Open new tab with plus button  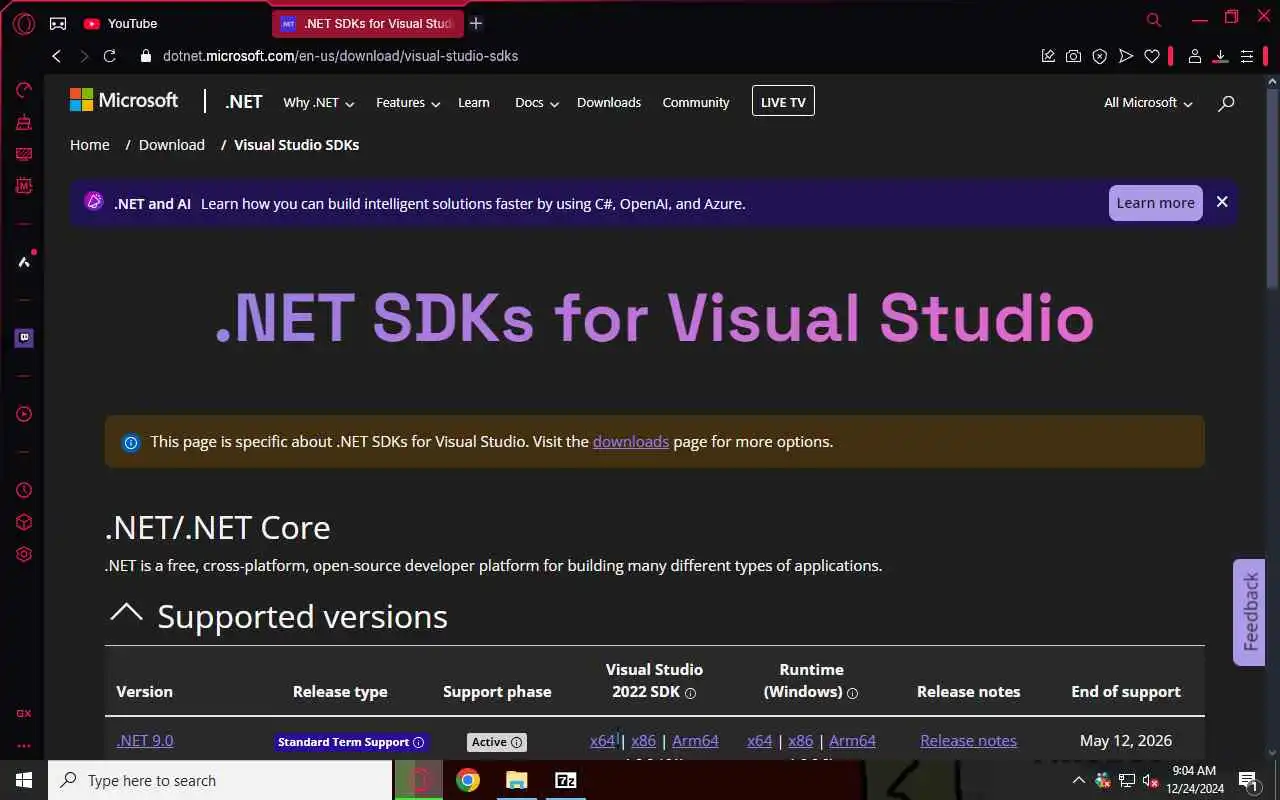pyautogui.click(x=476, y=23)
